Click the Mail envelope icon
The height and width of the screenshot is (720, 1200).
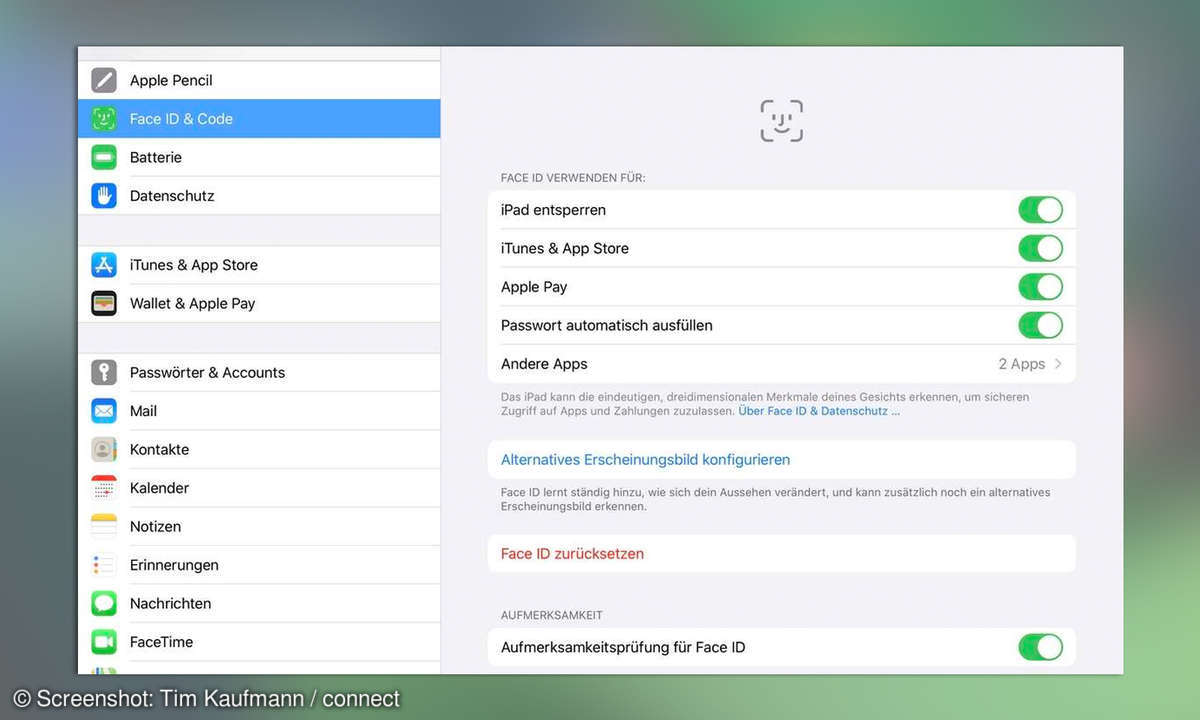[x=104, y=411]
